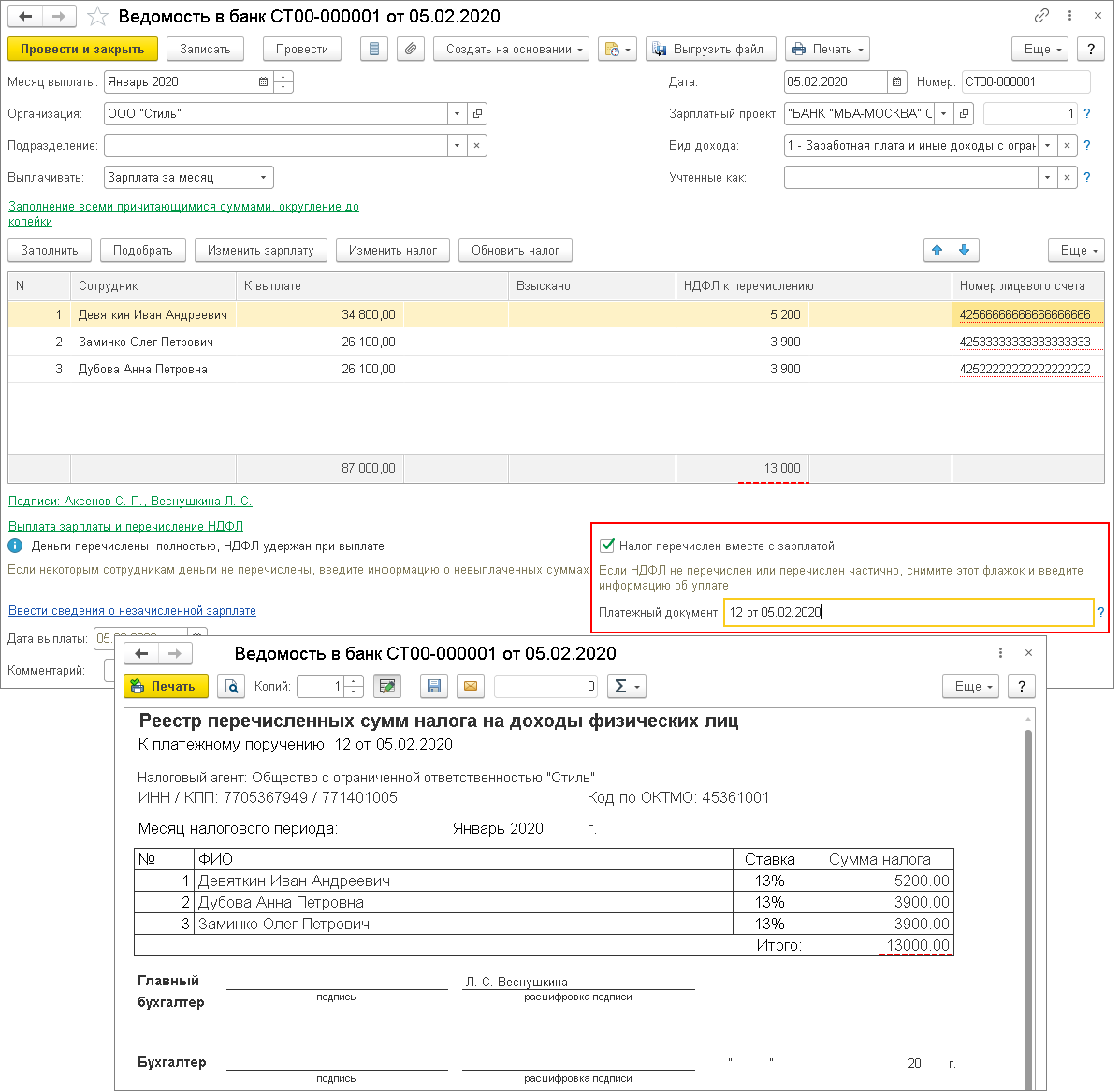
Task: Move row down with blue arrow
Action: point(965,250)
